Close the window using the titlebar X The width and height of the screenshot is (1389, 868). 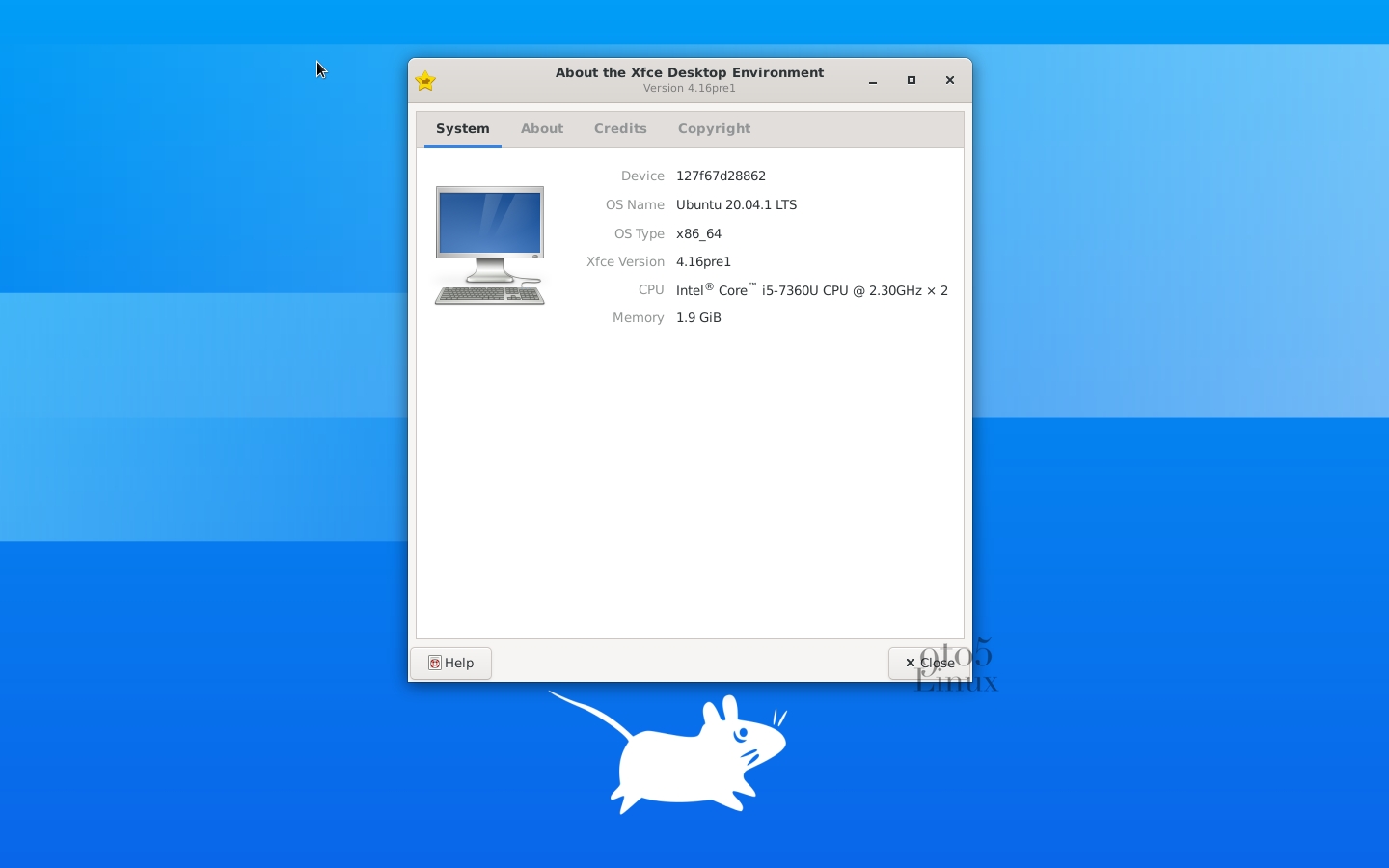coord(950,81)
